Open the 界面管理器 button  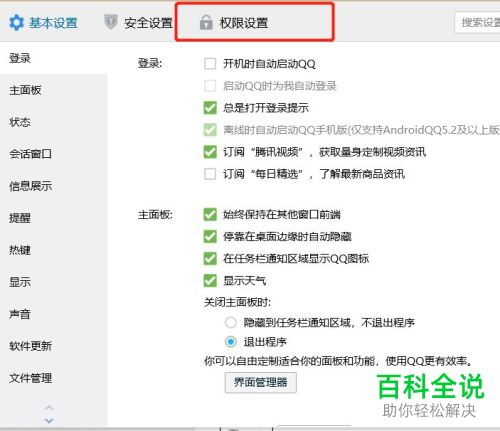pos(261,382)
